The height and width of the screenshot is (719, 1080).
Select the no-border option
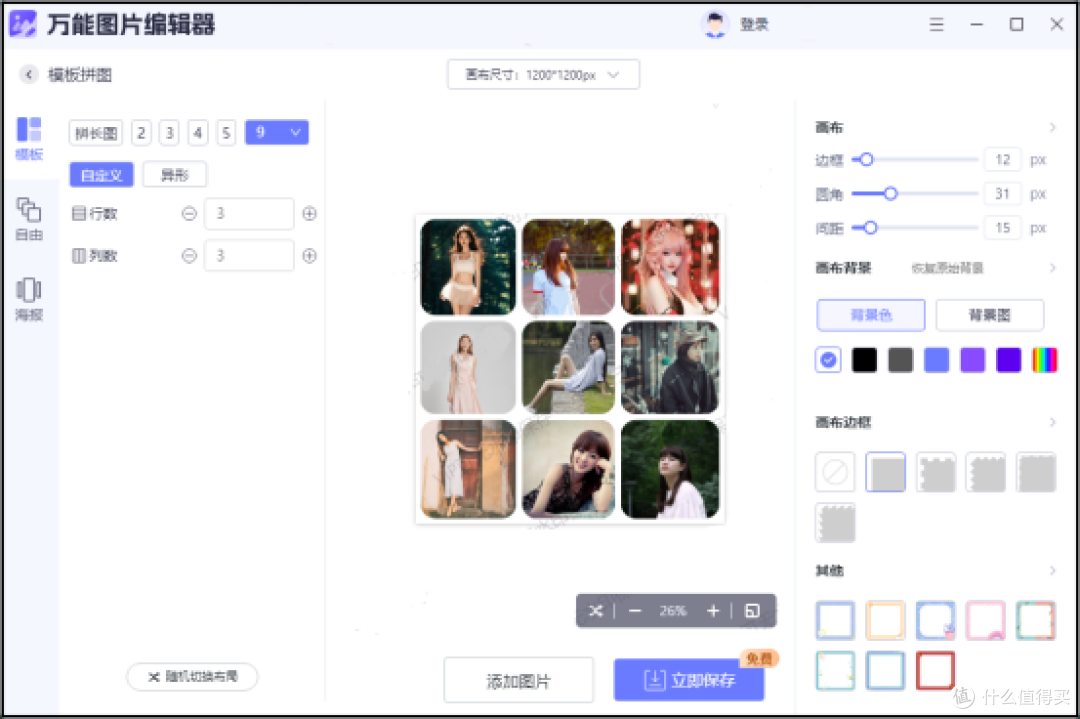pos(835,472)
